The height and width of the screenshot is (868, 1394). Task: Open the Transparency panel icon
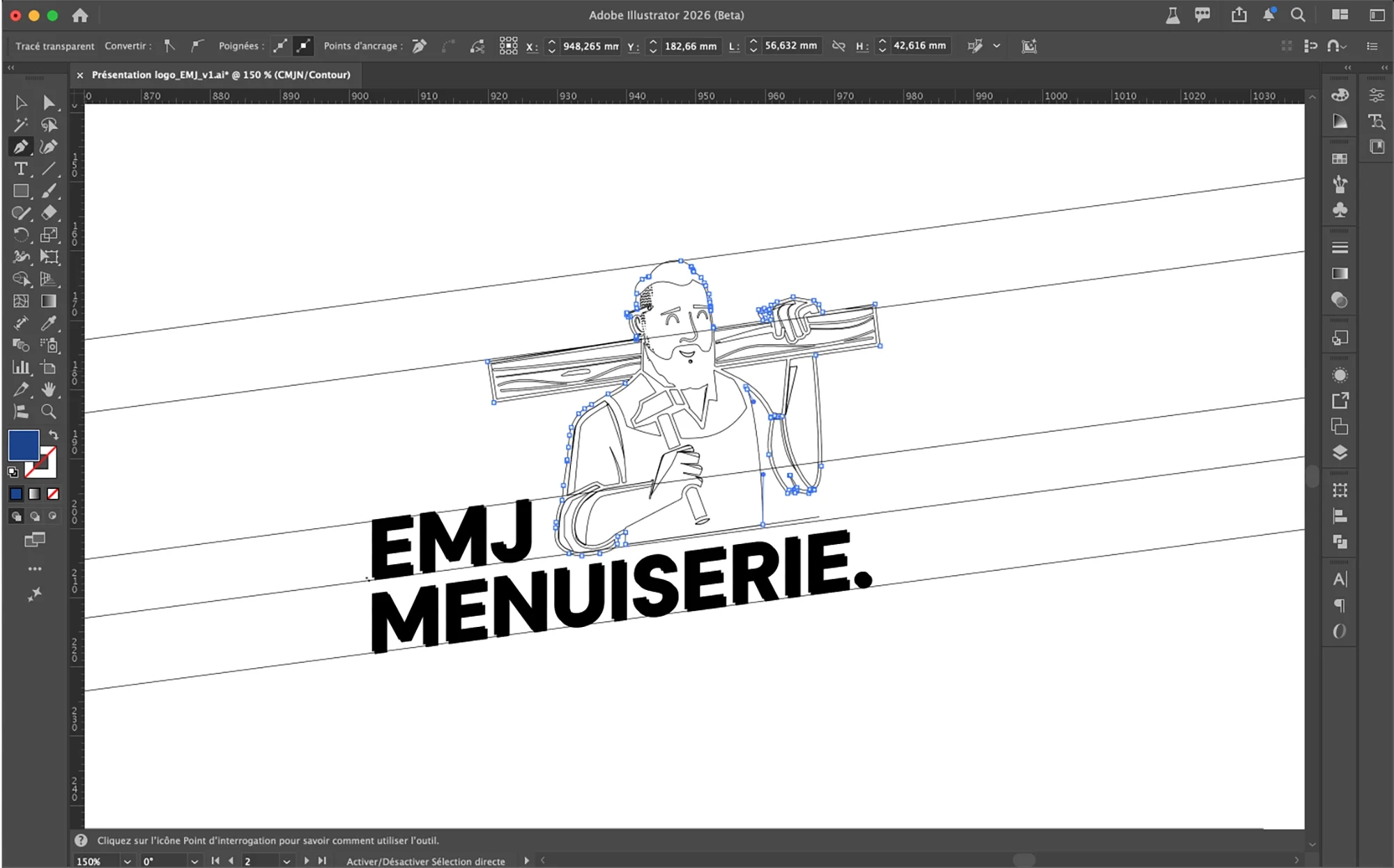1340,300
